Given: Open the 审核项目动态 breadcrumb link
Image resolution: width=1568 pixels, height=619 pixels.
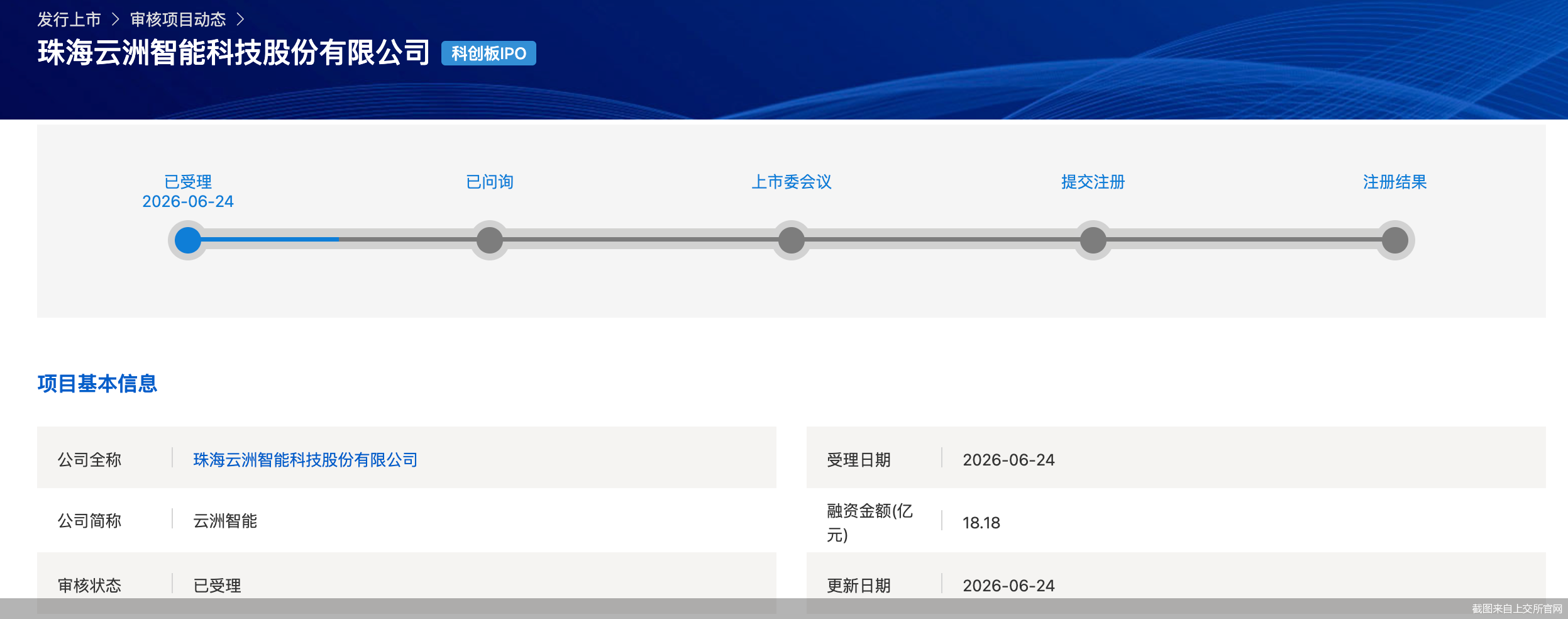Looking at the screenshot, I should (178, 20).
